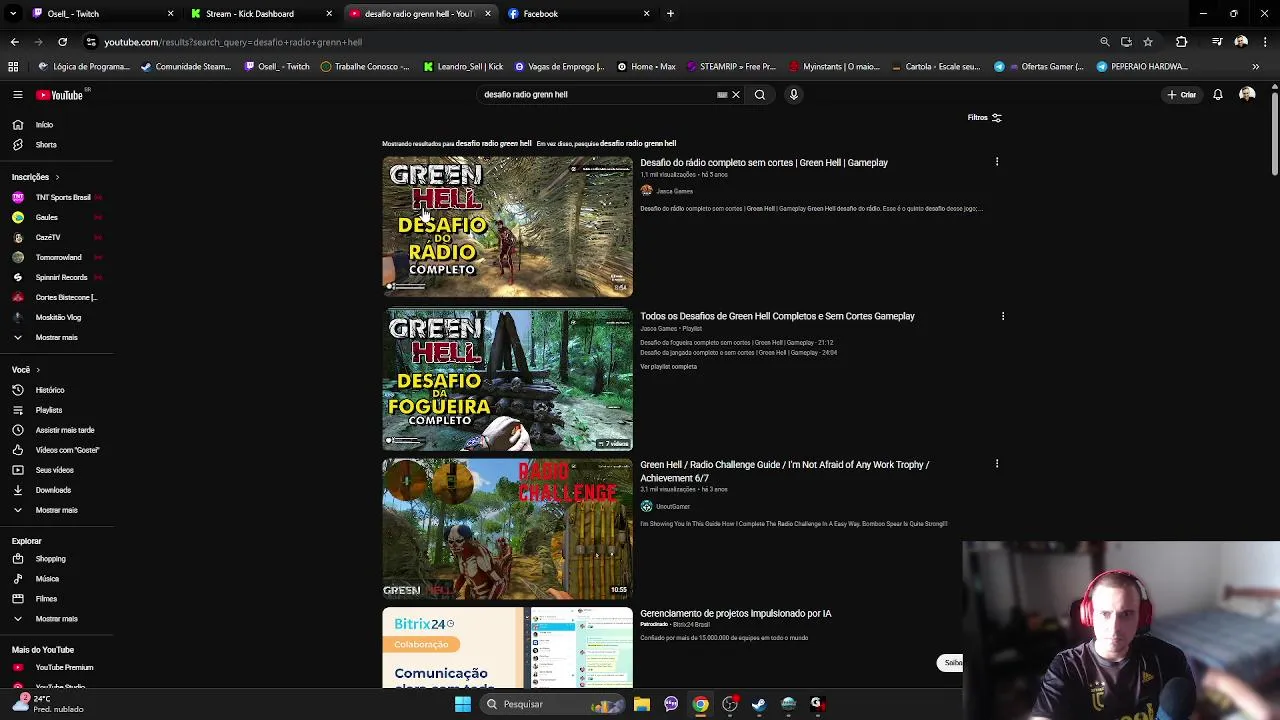This screenshot has height=720, width=1280.
Task: Expand the Inscrições section
Action: pos(36,177)
